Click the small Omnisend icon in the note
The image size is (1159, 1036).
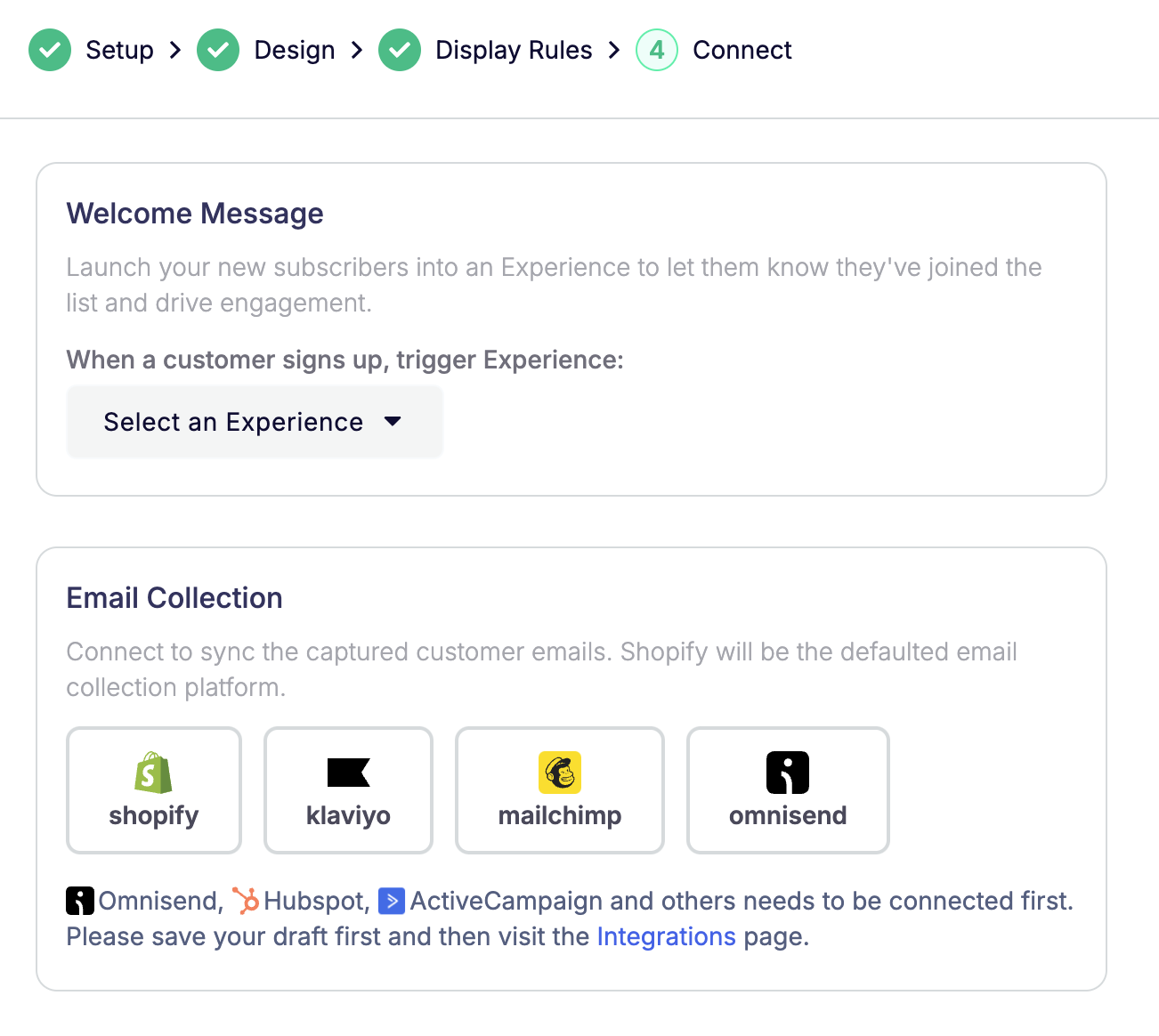coord(80,901)
